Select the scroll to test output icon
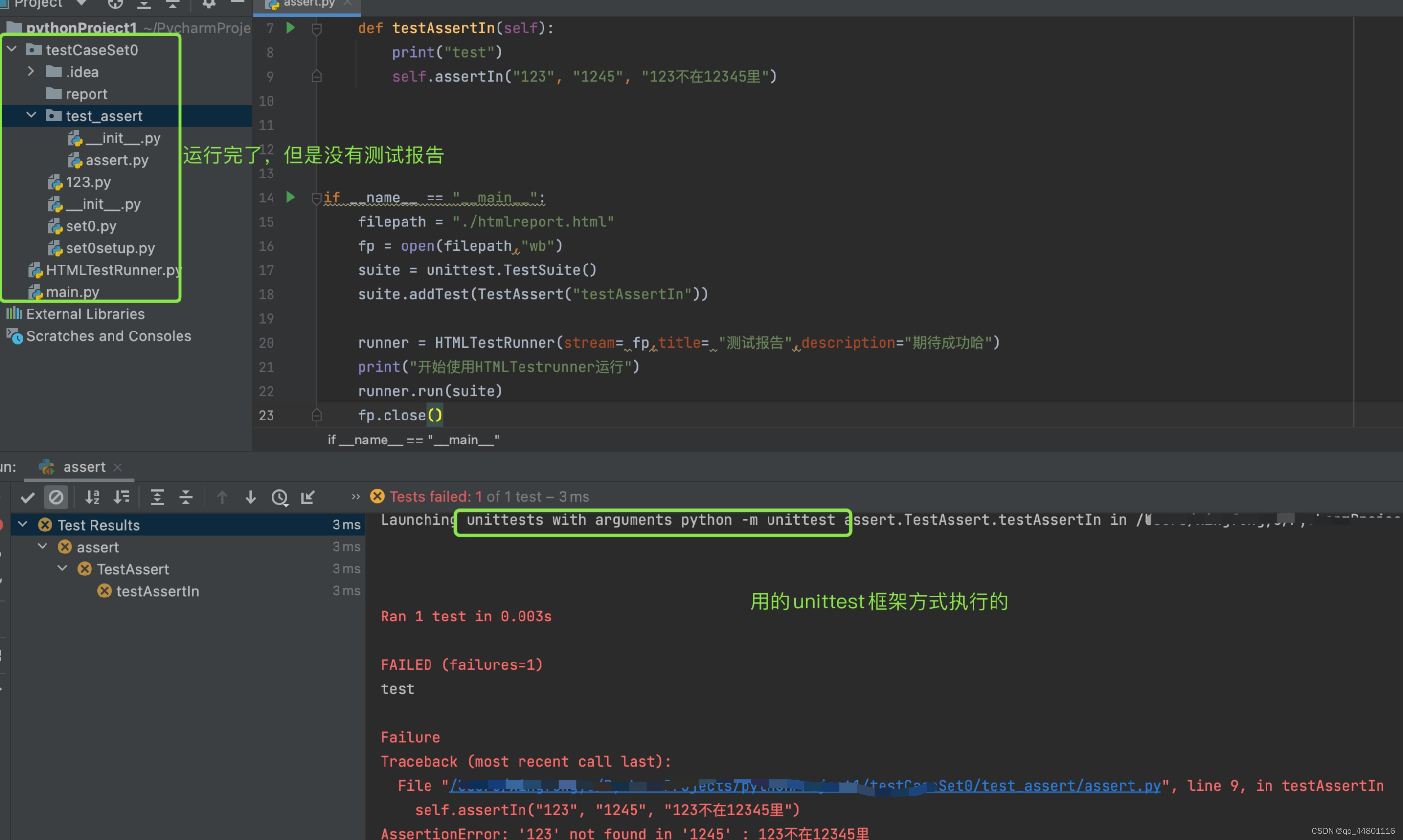This screenshot has width=1403, height=840. 310,496
